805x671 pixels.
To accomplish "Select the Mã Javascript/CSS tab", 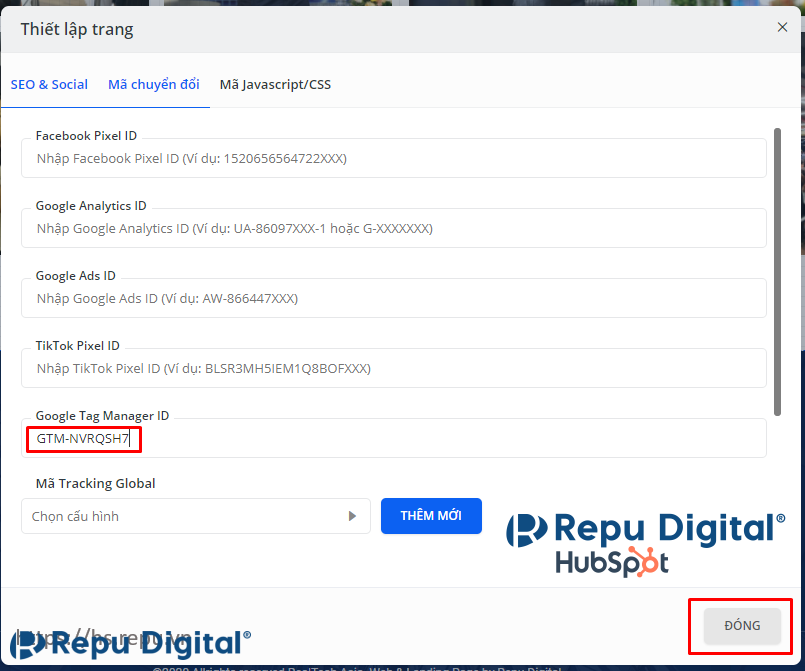I will (x=275, y=85).
